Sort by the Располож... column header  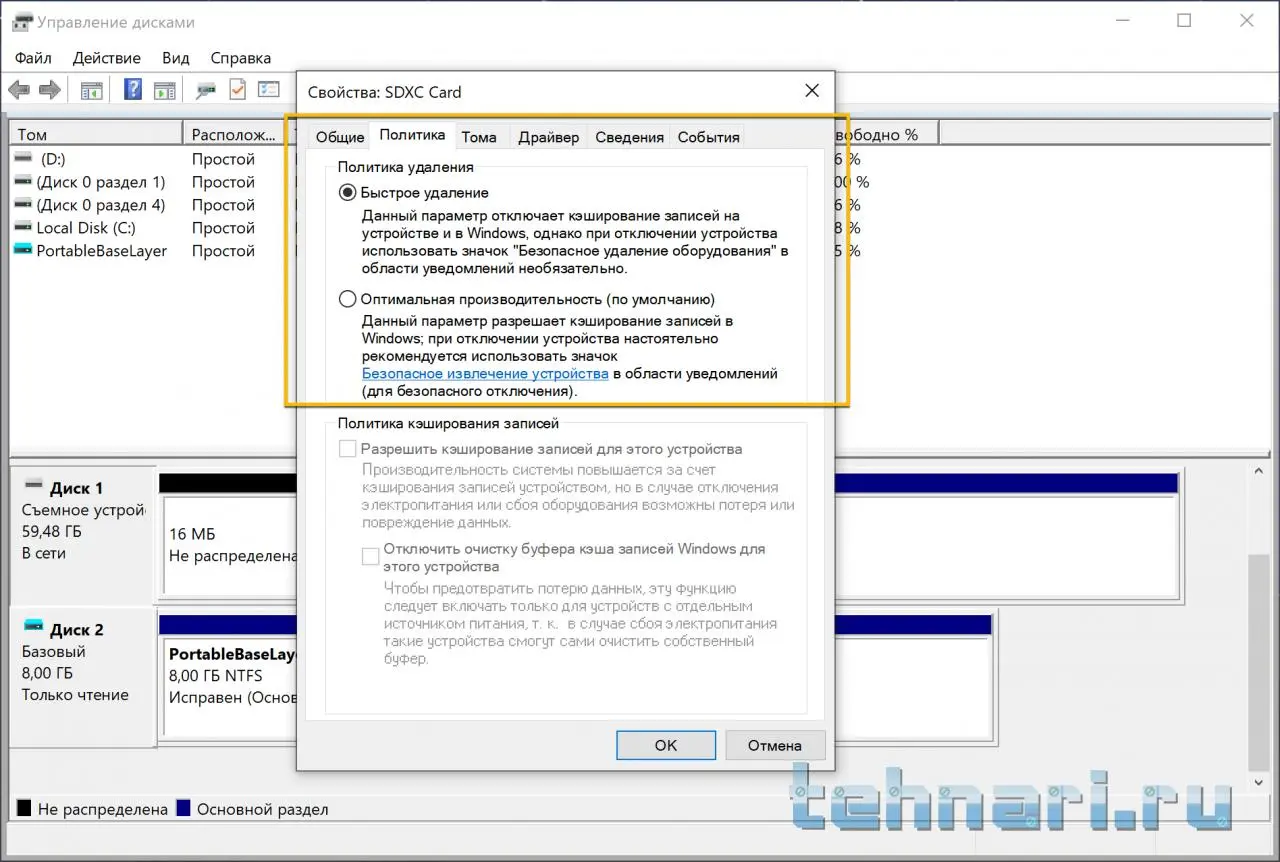point(234,134)
